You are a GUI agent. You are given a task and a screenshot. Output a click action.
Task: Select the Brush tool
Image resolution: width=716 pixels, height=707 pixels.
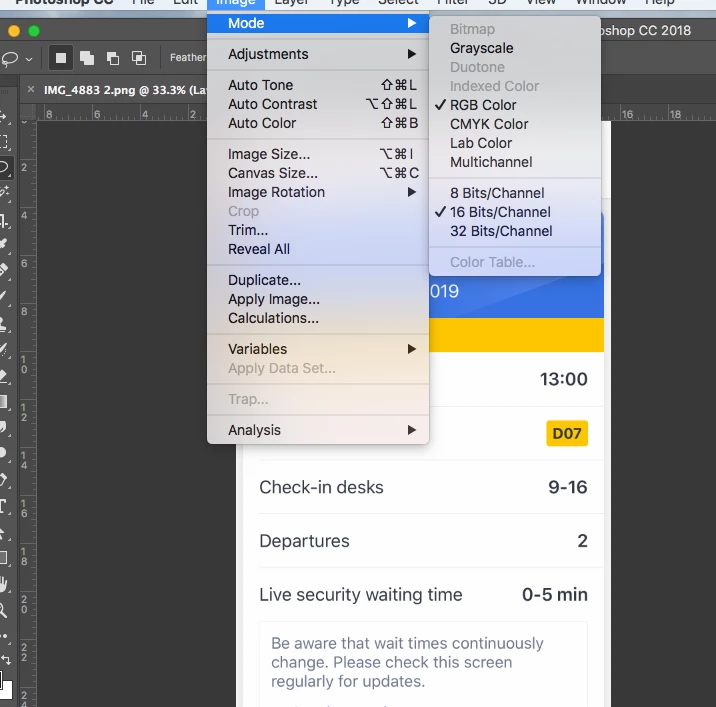[4, 296]
